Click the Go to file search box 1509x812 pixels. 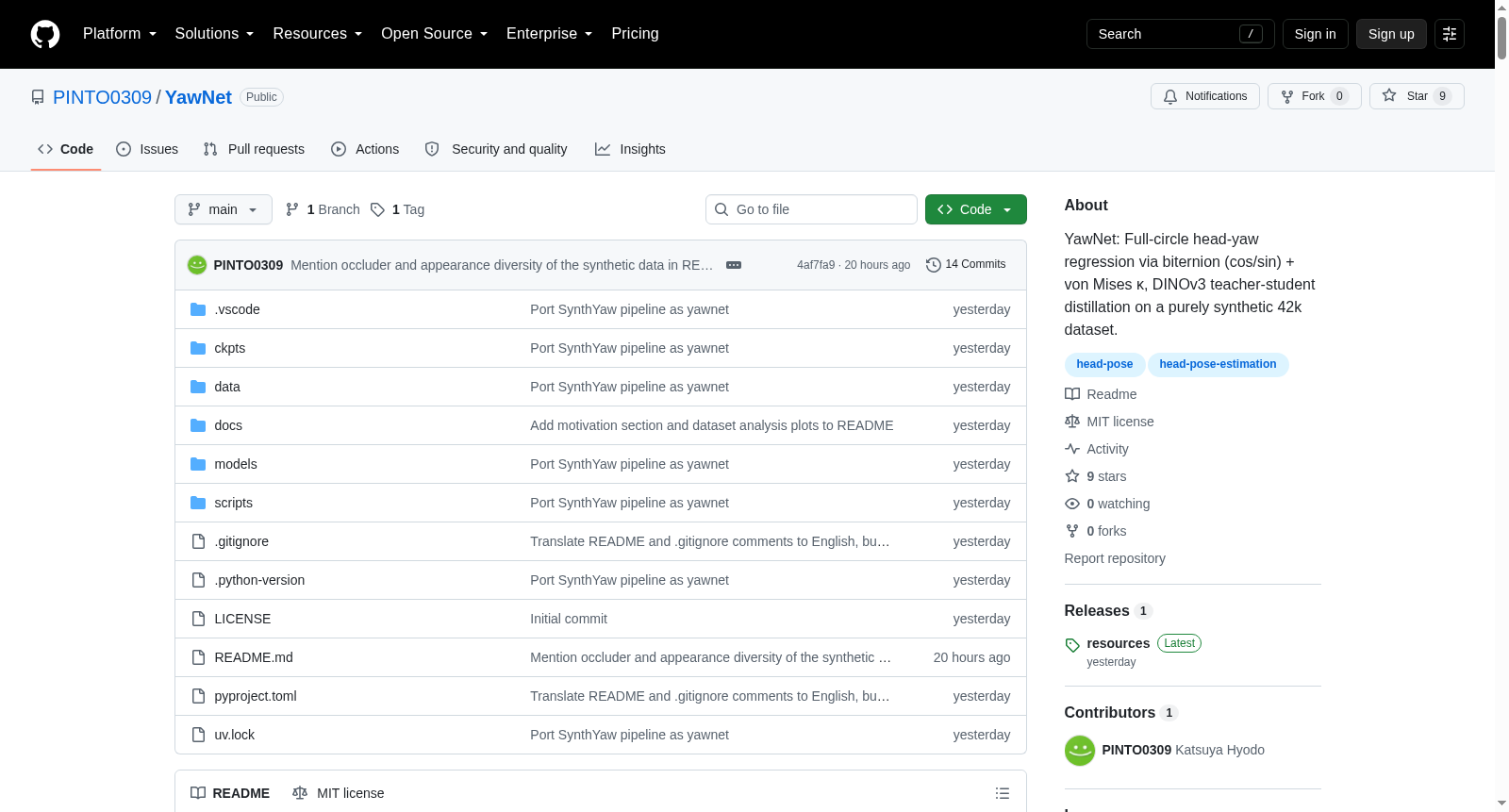(x=811, y=209)
